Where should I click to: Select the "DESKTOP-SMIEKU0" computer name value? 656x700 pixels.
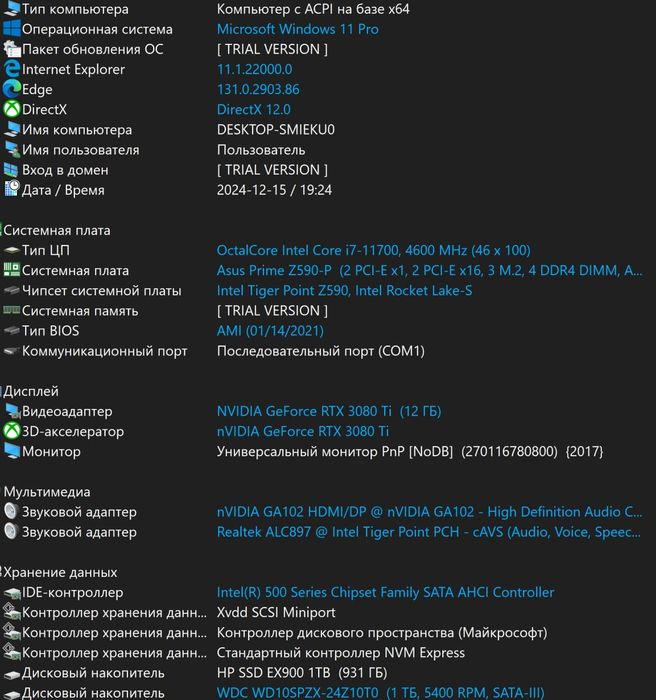[x=275, y=130]
